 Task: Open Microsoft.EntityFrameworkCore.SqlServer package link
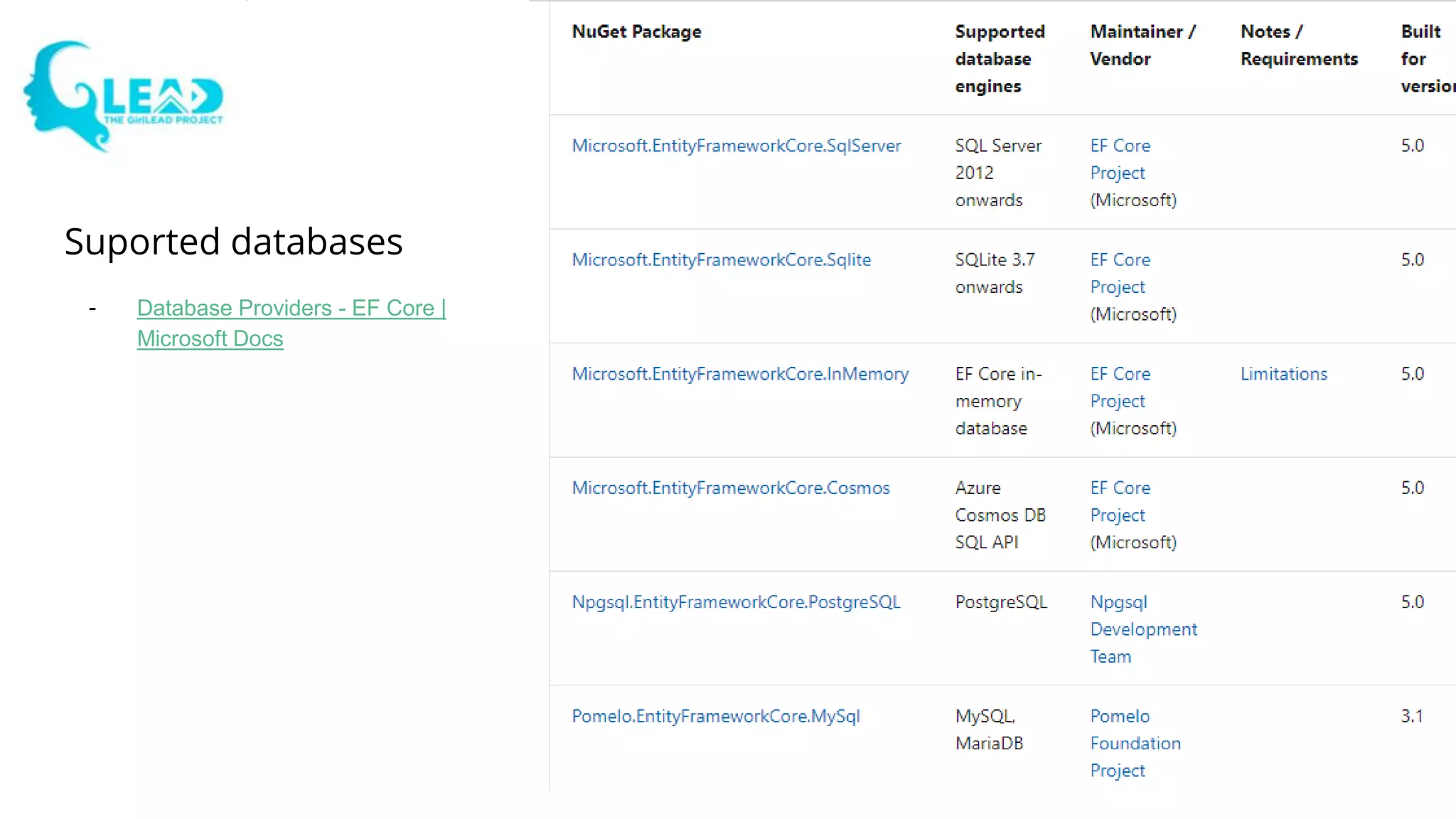[x=736, y=146]
